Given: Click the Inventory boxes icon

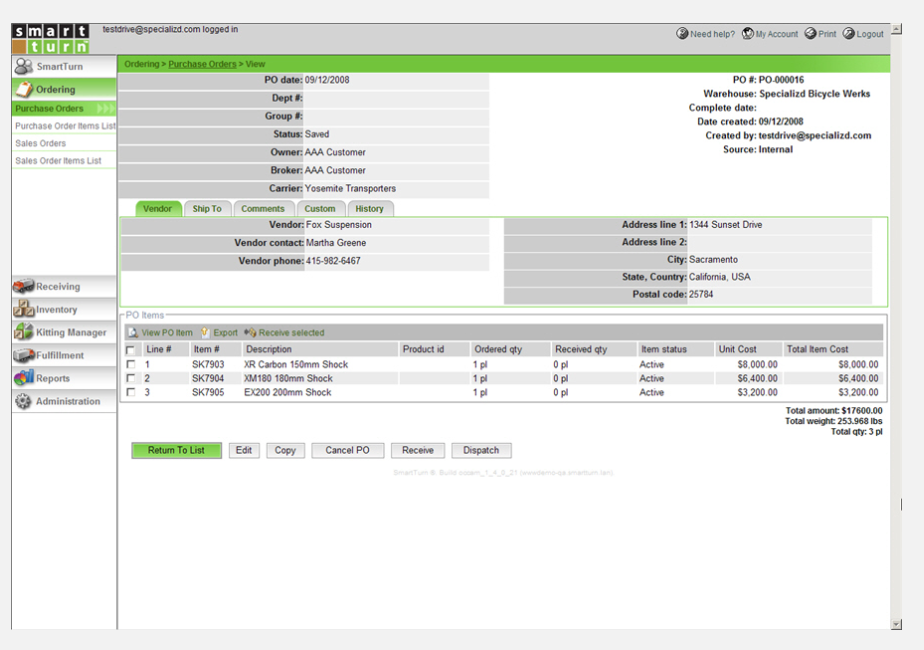Looking at the screenshot, I should point(24,309).
